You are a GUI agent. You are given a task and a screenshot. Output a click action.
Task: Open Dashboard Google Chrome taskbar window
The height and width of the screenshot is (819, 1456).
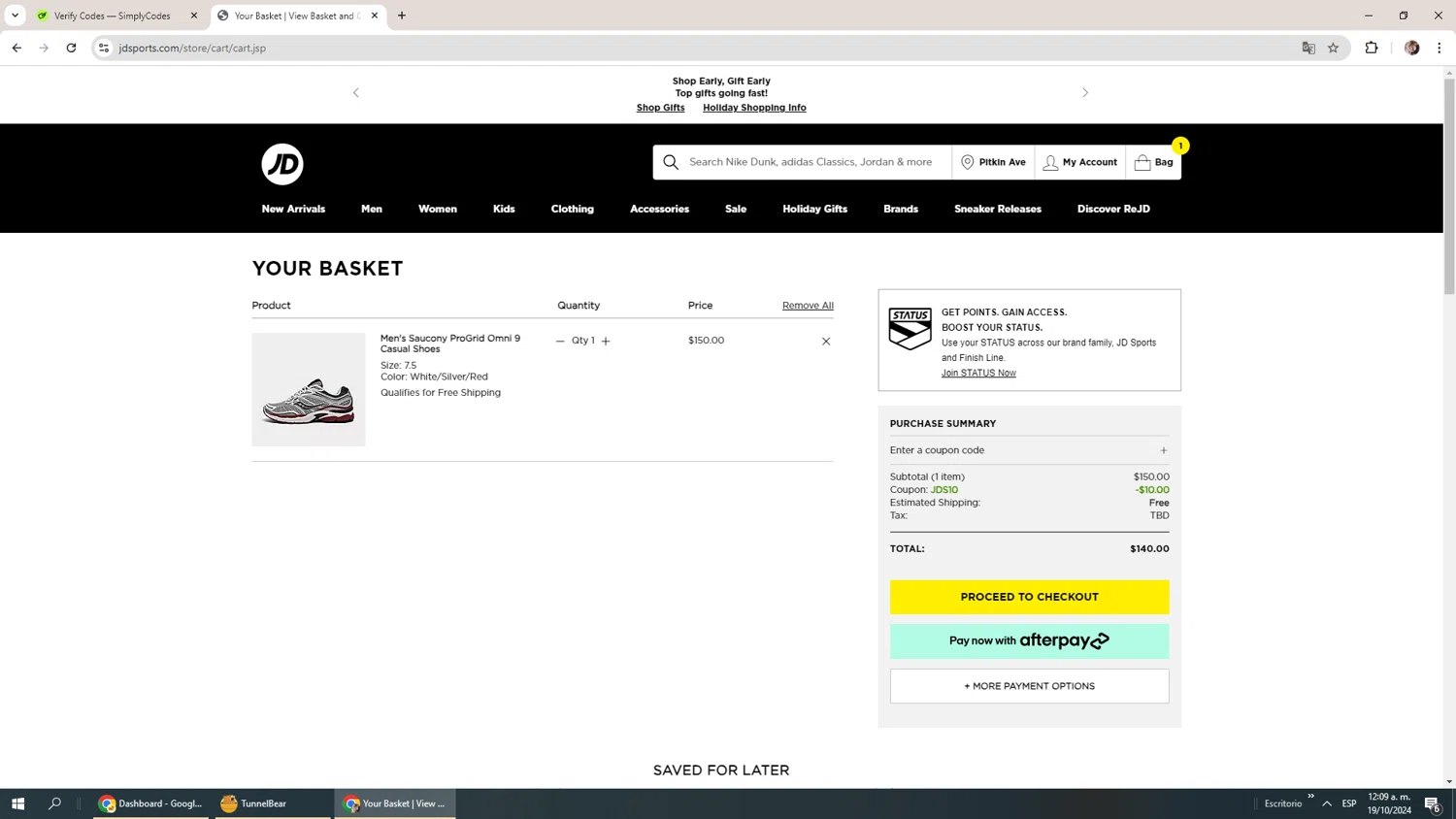click(x=150, y=803)
